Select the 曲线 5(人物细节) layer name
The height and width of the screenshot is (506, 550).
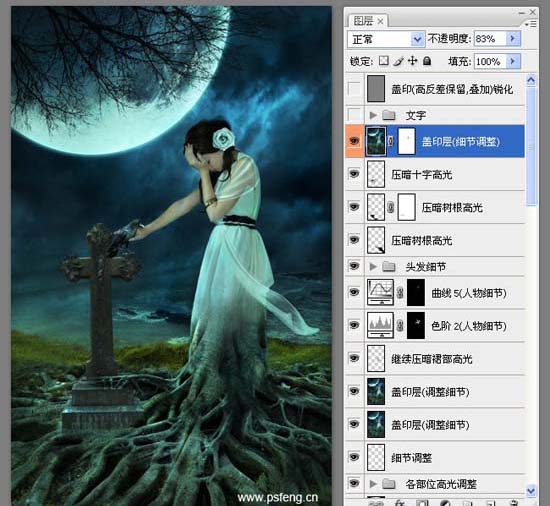(x=469, y=293)
